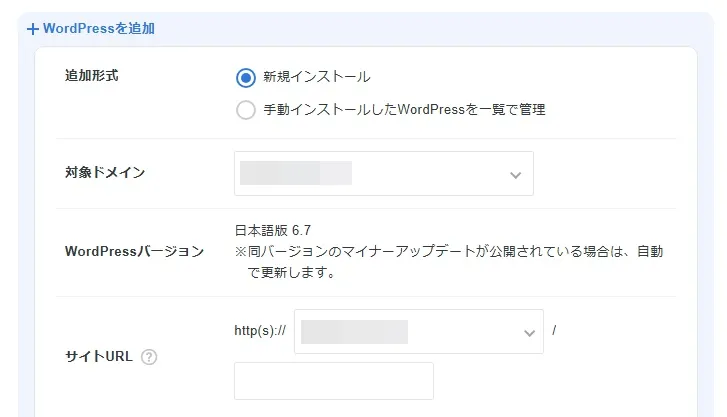The height and width of the screenshot is (417, 727).
Task: Click the plus icon beside WordPressを追加
Action: [33, 29]
